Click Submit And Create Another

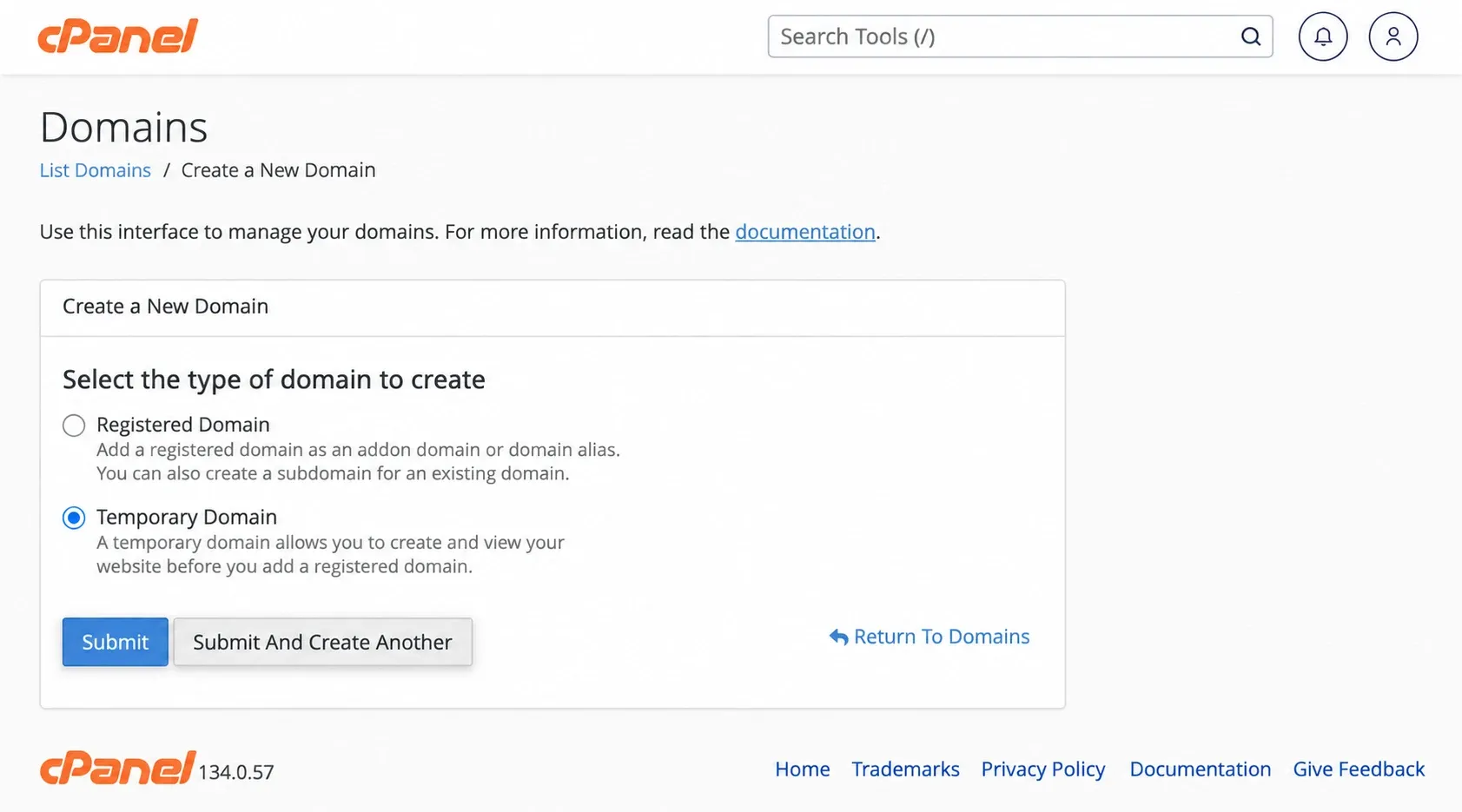(x=323, y=642)
